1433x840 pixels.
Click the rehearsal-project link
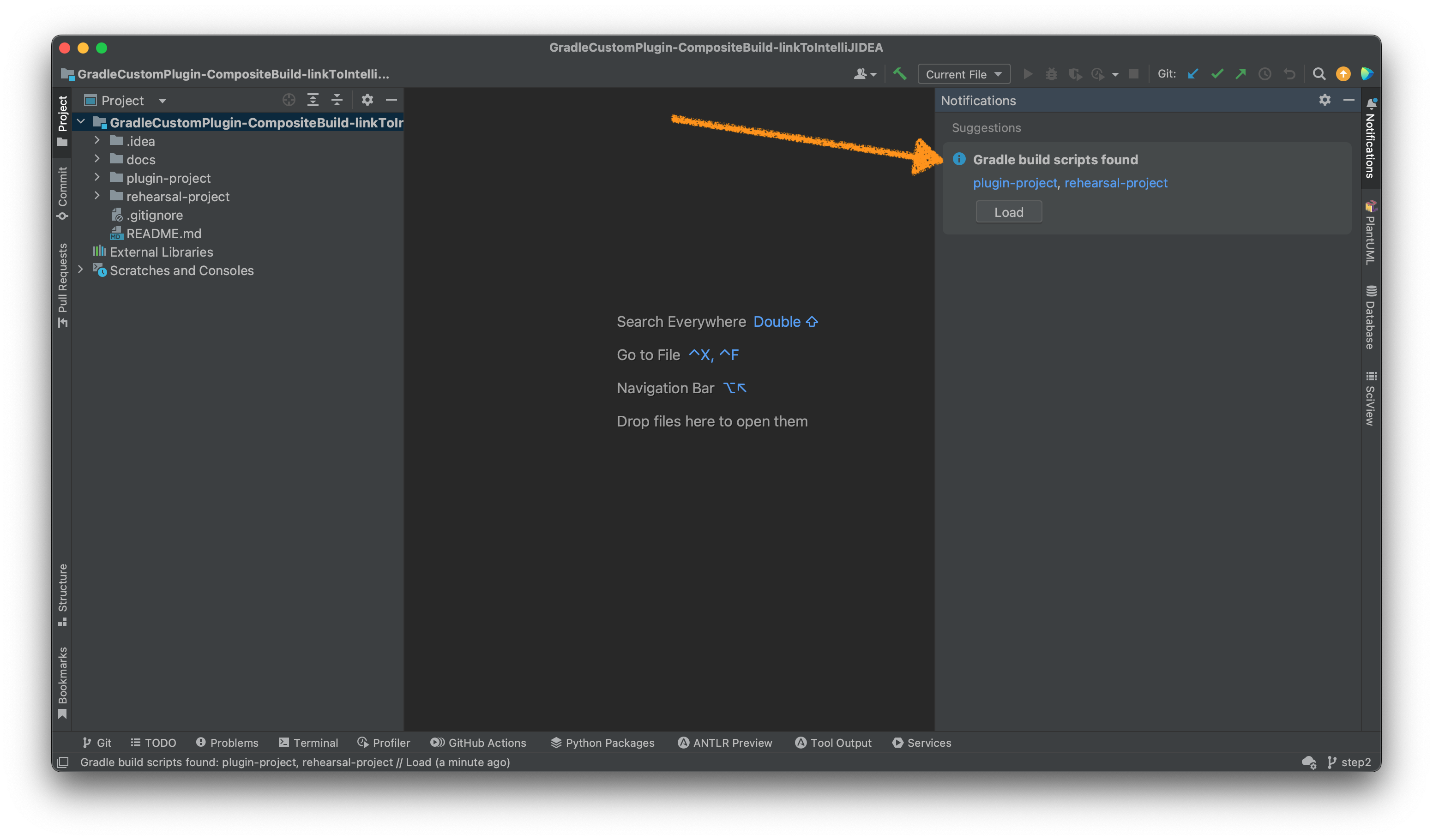pos(1116,182)
